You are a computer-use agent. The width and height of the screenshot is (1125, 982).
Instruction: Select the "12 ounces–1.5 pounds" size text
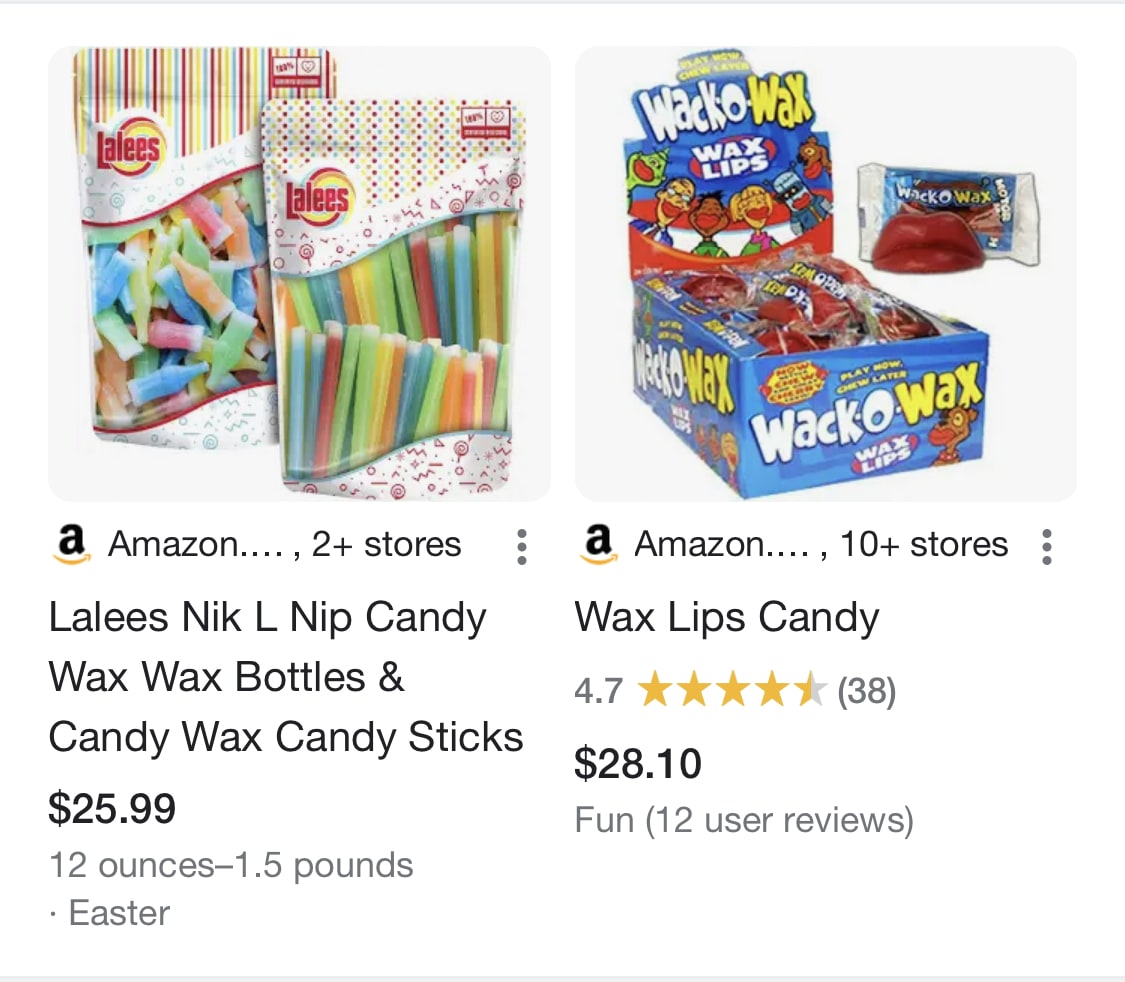(x=231, y=865)
